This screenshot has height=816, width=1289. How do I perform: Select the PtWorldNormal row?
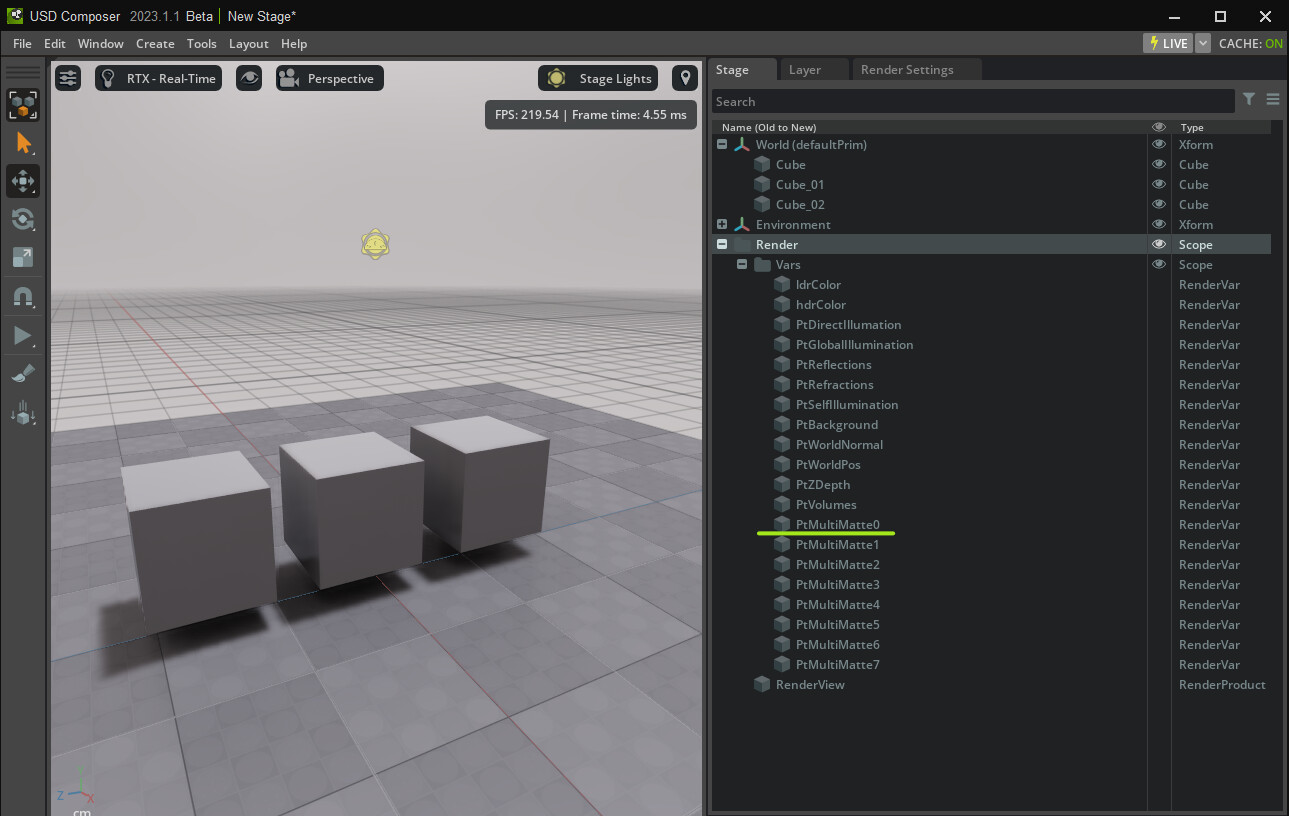(x=991, y=444)
